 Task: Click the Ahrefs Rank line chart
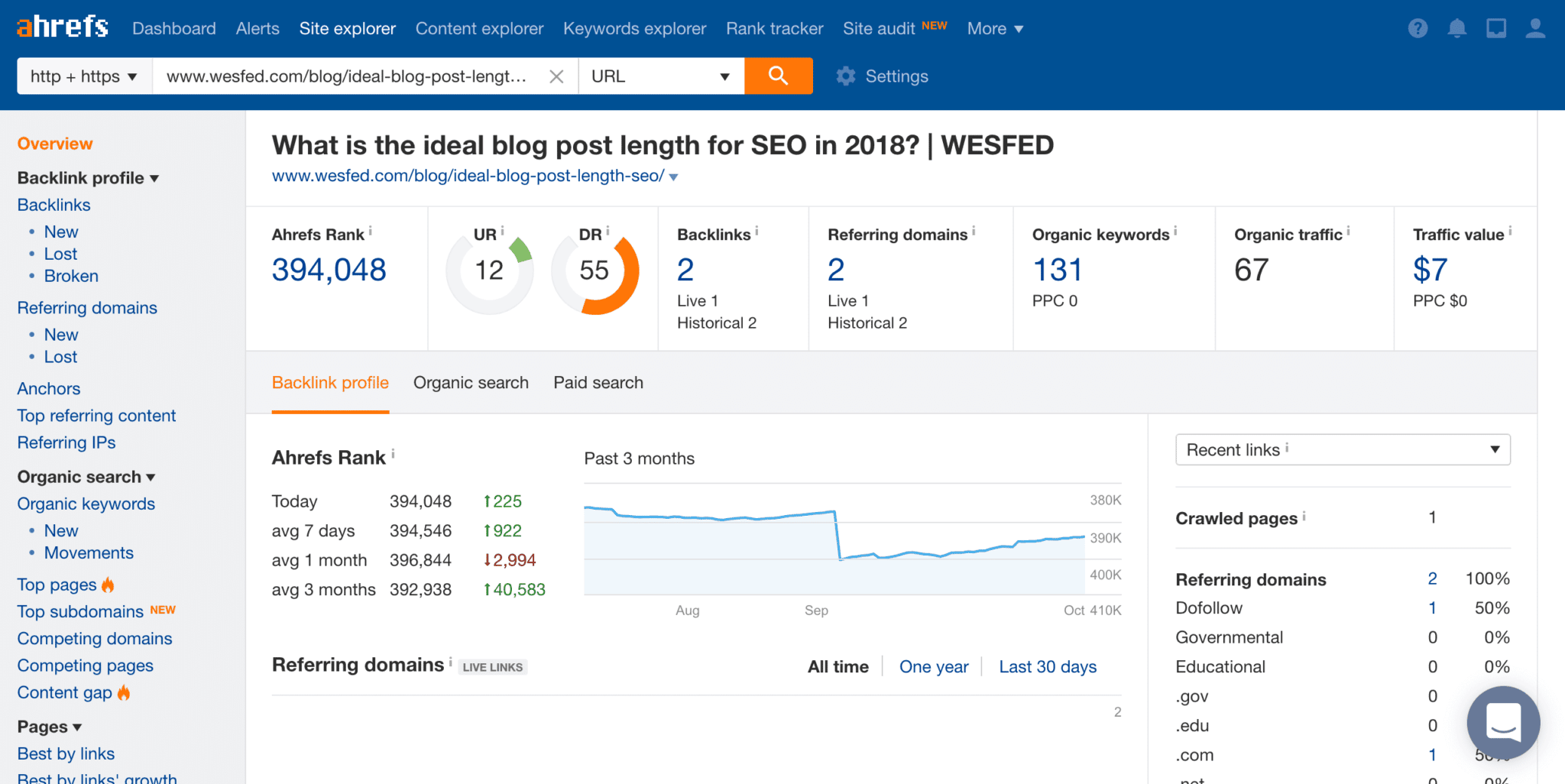[834, 539]
